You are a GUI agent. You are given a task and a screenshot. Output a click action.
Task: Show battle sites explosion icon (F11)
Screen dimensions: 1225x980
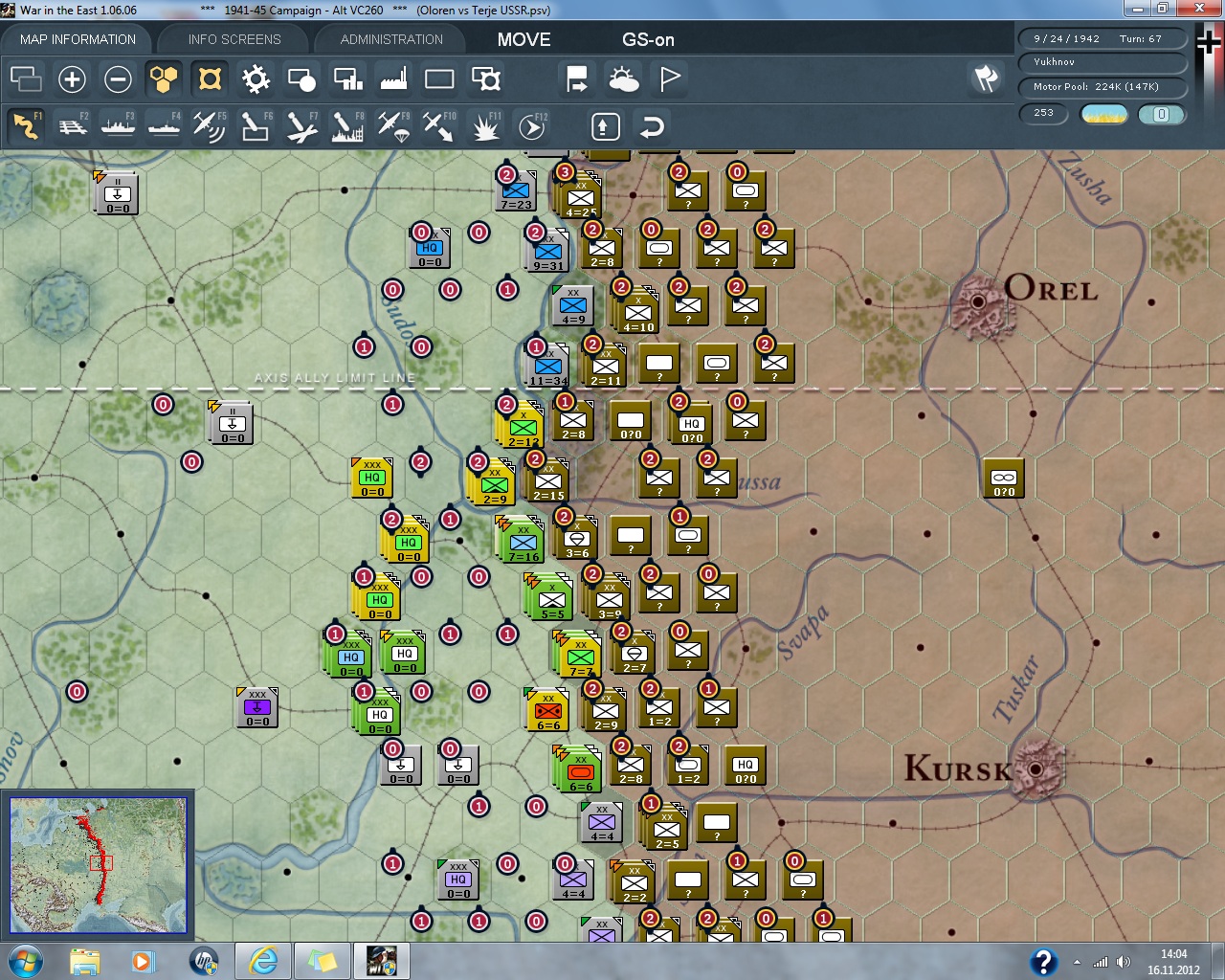[x=485, y=125]
